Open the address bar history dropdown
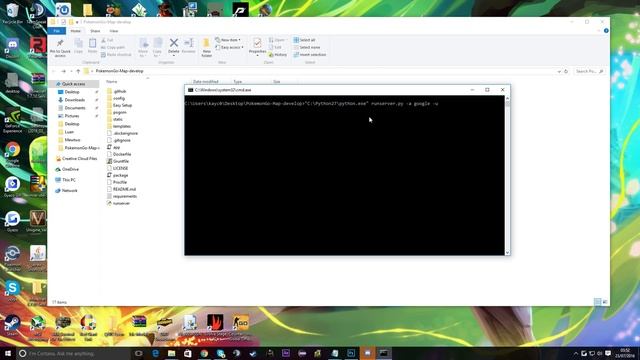Viewport: 640px width, 360px height. point(559,71)
